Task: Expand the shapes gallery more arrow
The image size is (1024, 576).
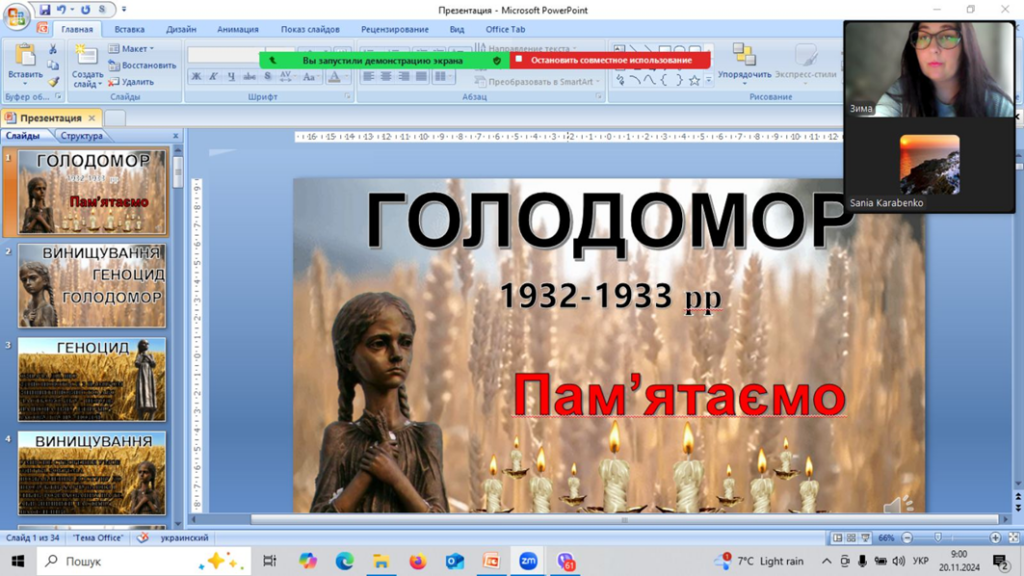Action: (x=709, y=80)
